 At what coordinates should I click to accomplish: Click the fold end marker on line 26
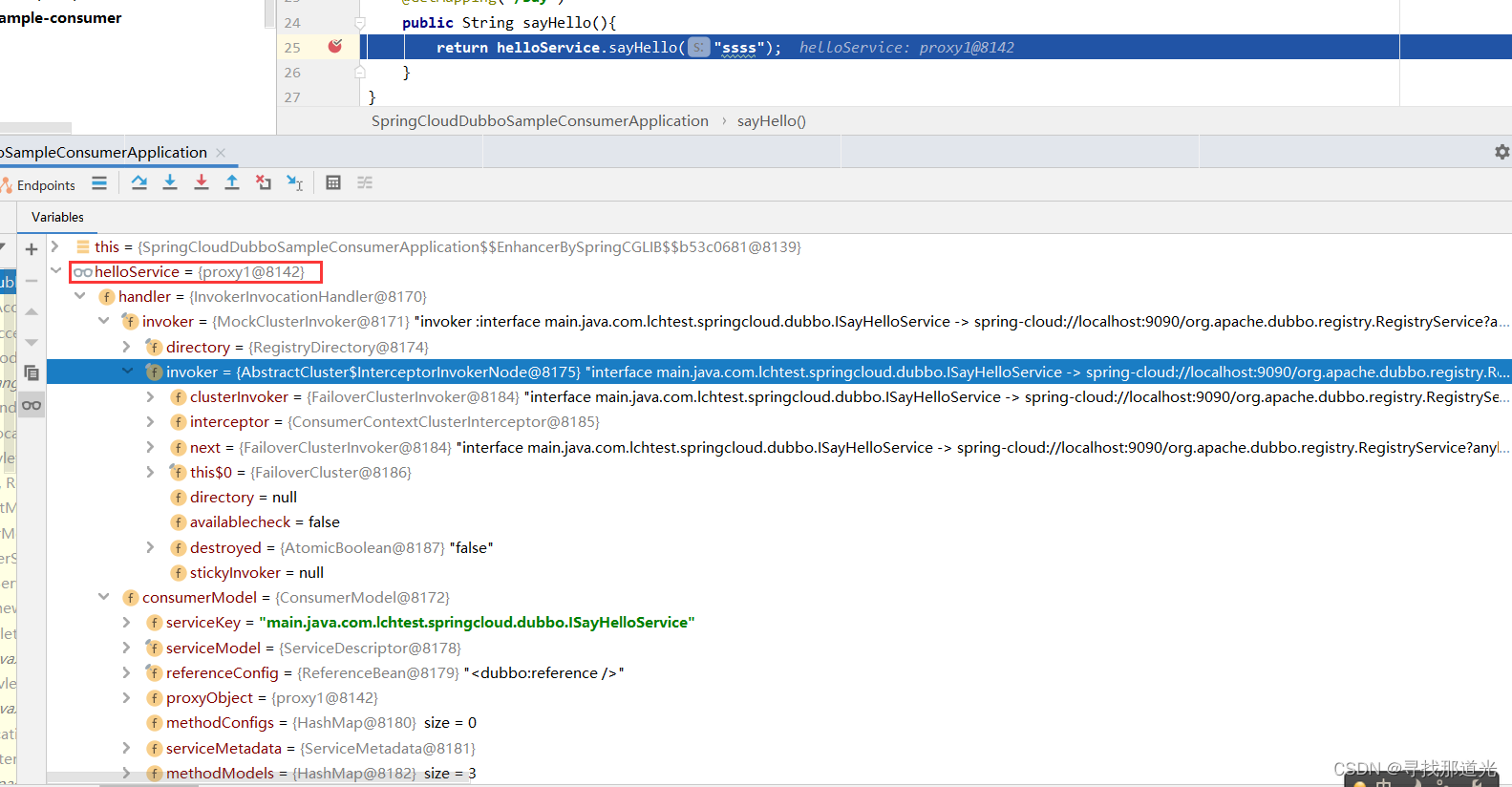click(360, 72)
